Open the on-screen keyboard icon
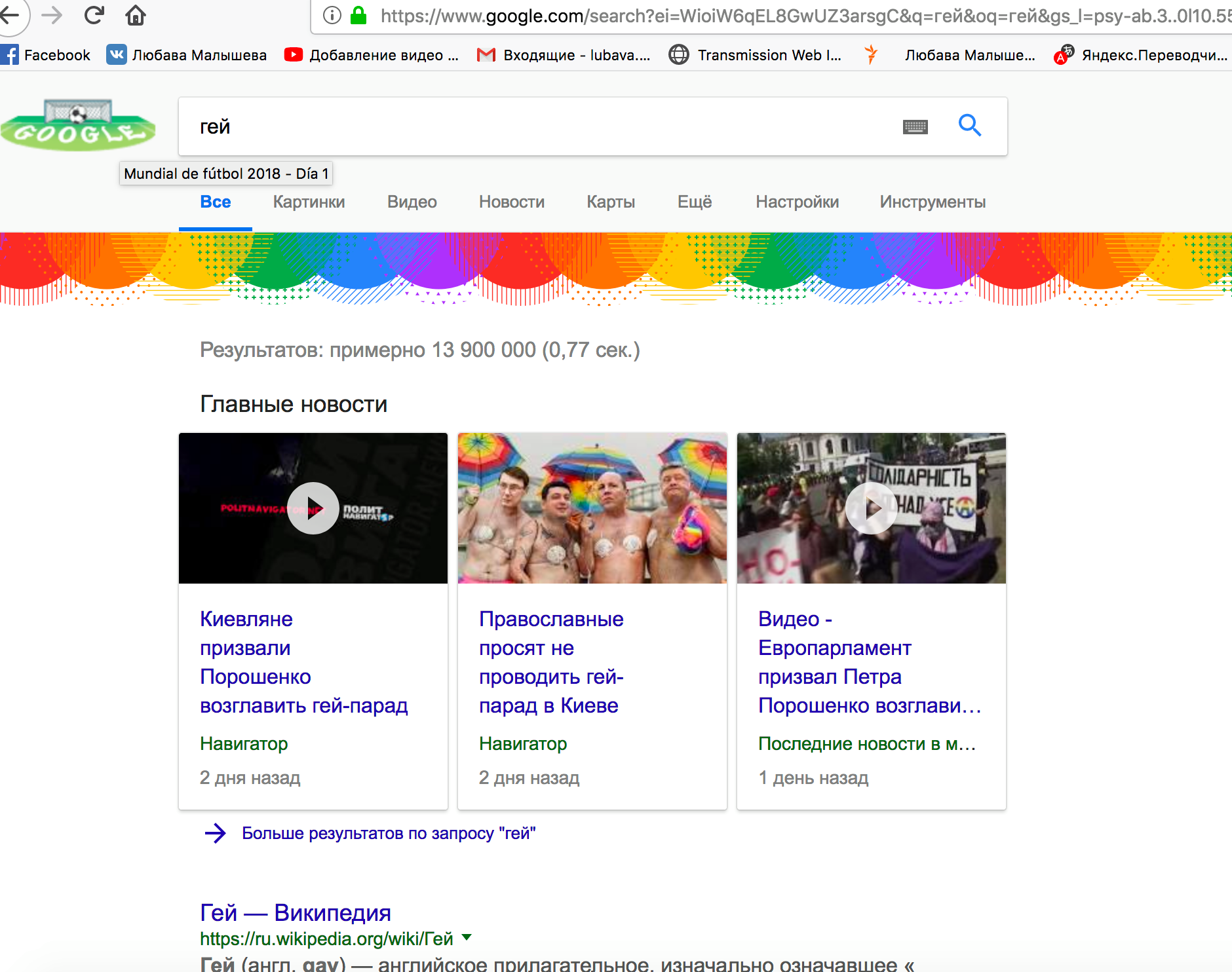 click(915, 126)
